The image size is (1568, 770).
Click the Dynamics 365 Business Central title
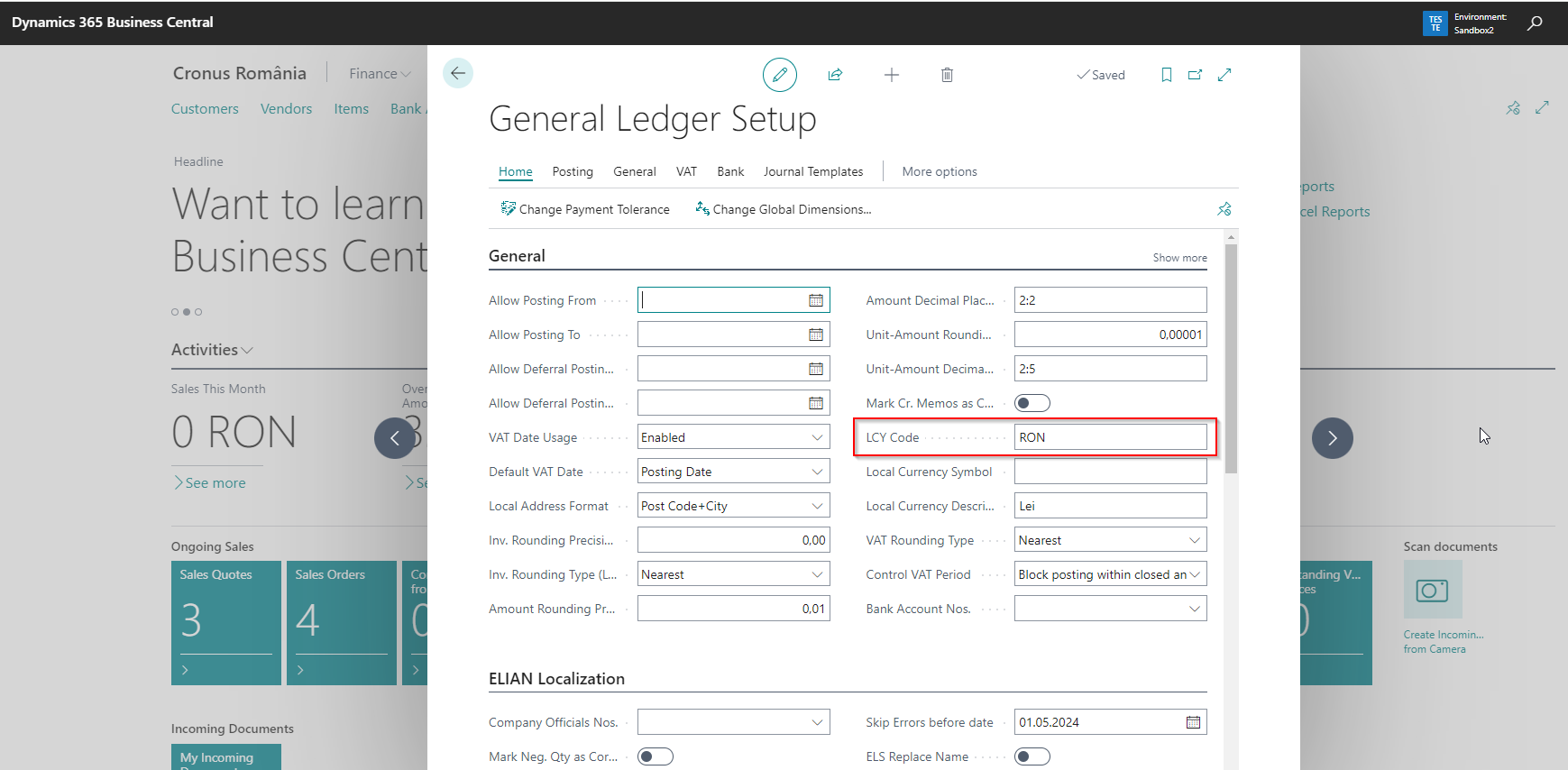113,23
